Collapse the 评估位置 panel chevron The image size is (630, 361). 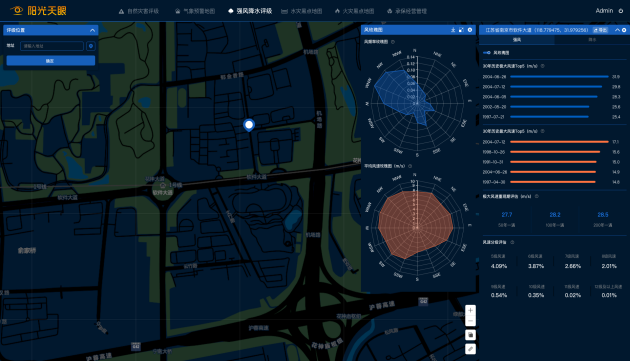92,30
